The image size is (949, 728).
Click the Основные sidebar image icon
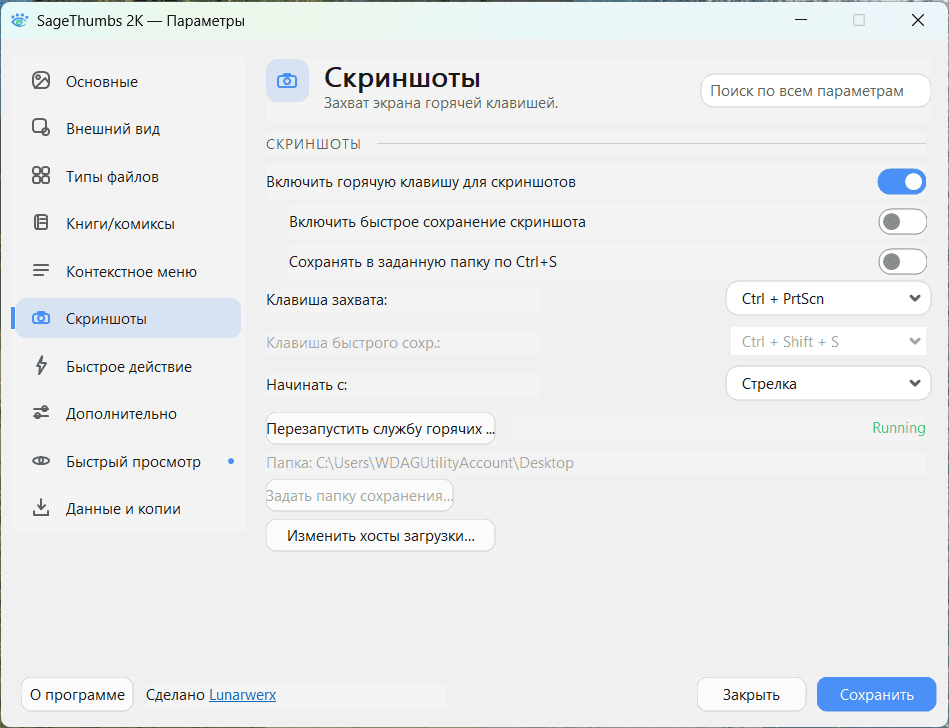[41, 80]
